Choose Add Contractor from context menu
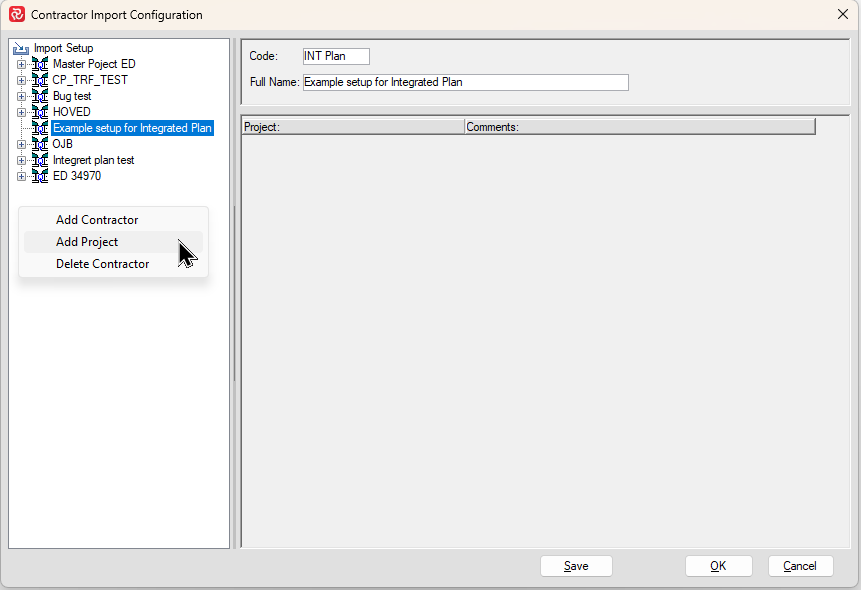This screenshot has width=861, height=590. [97, 220]
